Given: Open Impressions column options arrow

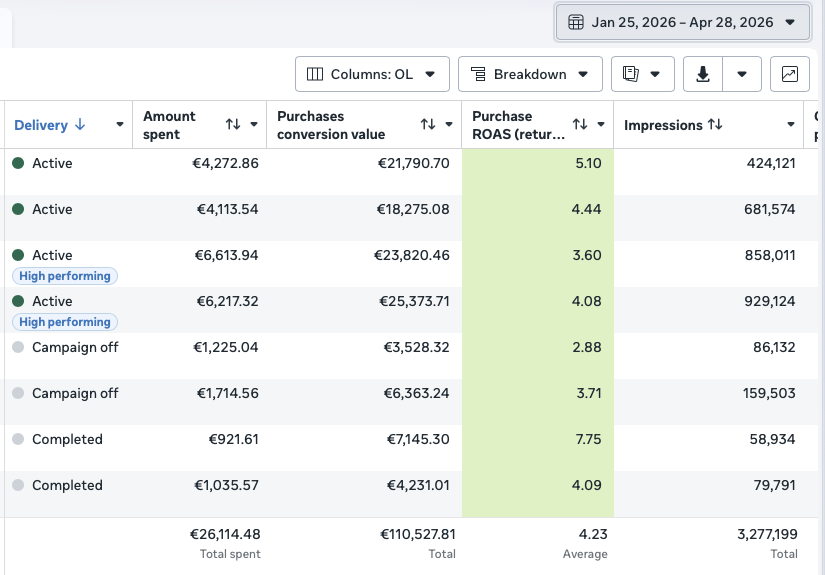Looking at the screenshot, I should click(x=791, y=125).
